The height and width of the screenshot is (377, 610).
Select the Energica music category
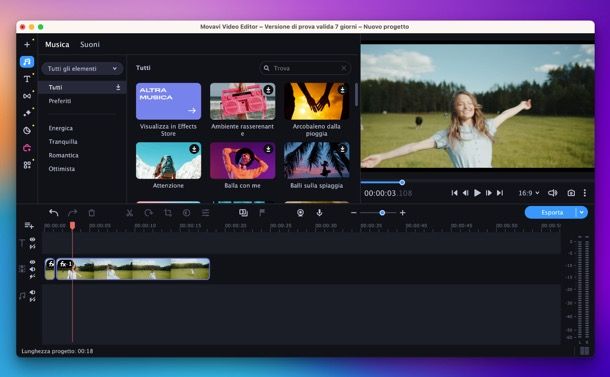(61, 128)
